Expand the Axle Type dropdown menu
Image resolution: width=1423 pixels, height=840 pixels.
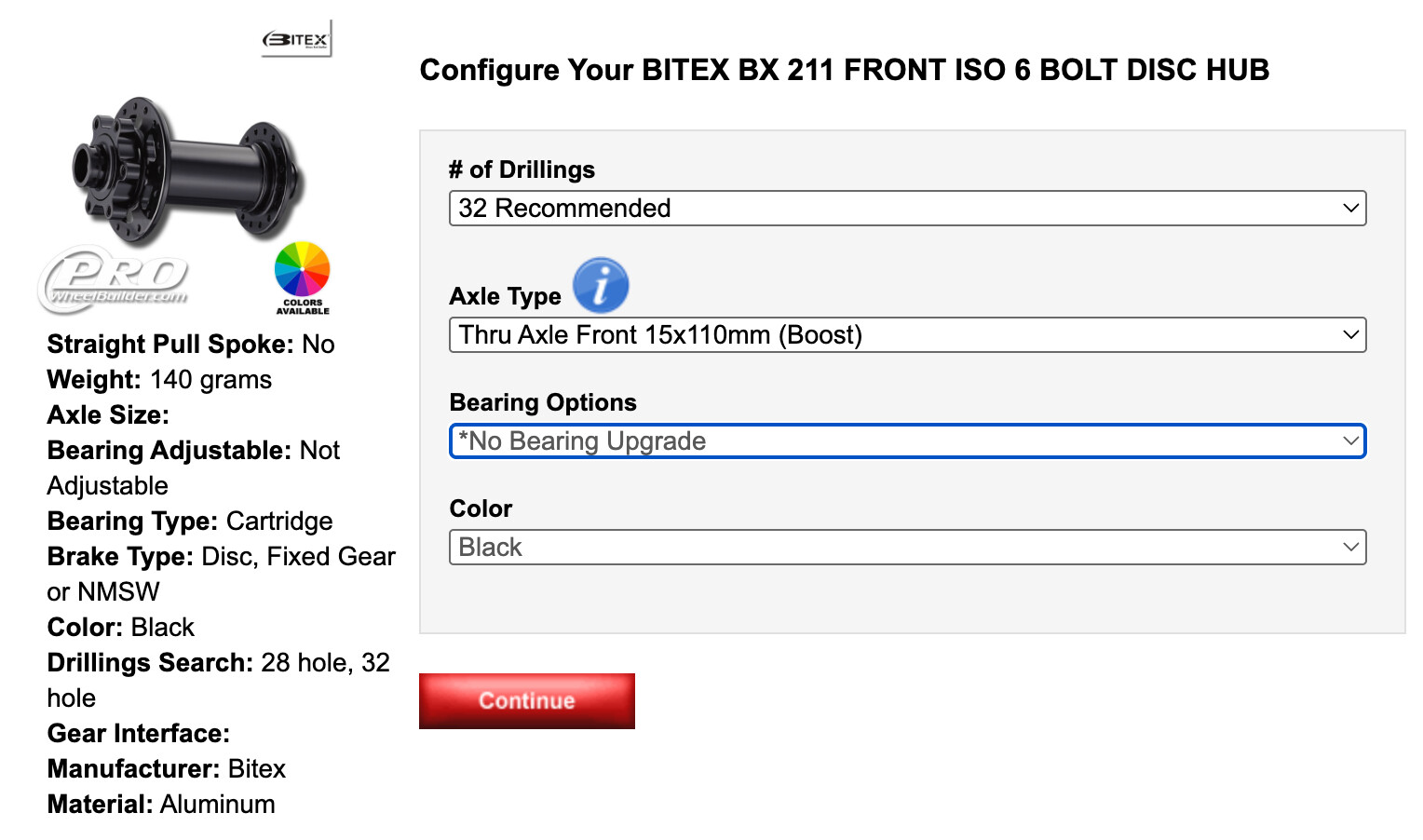click(907, 335)
